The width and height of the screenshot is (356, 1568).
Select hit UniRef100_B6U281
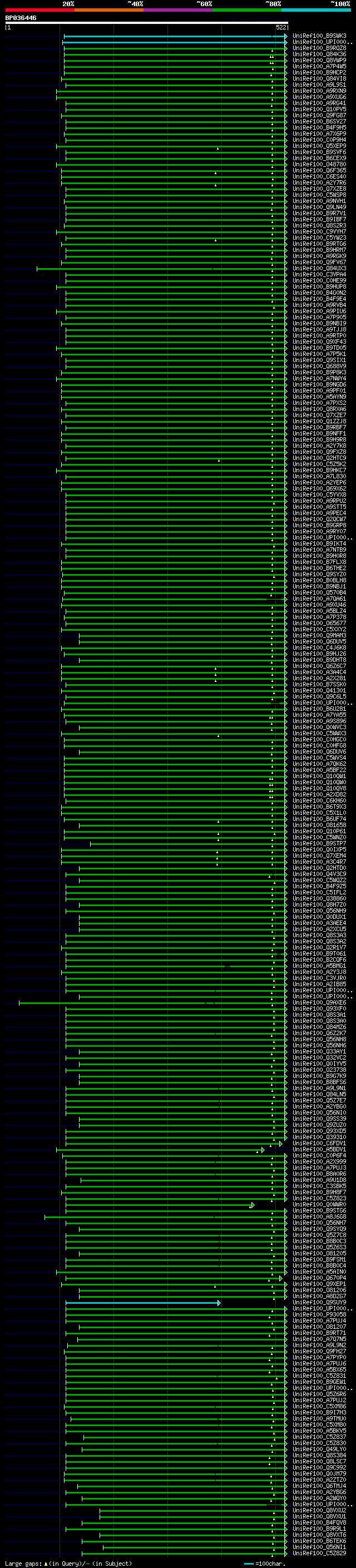coord(319,709)
